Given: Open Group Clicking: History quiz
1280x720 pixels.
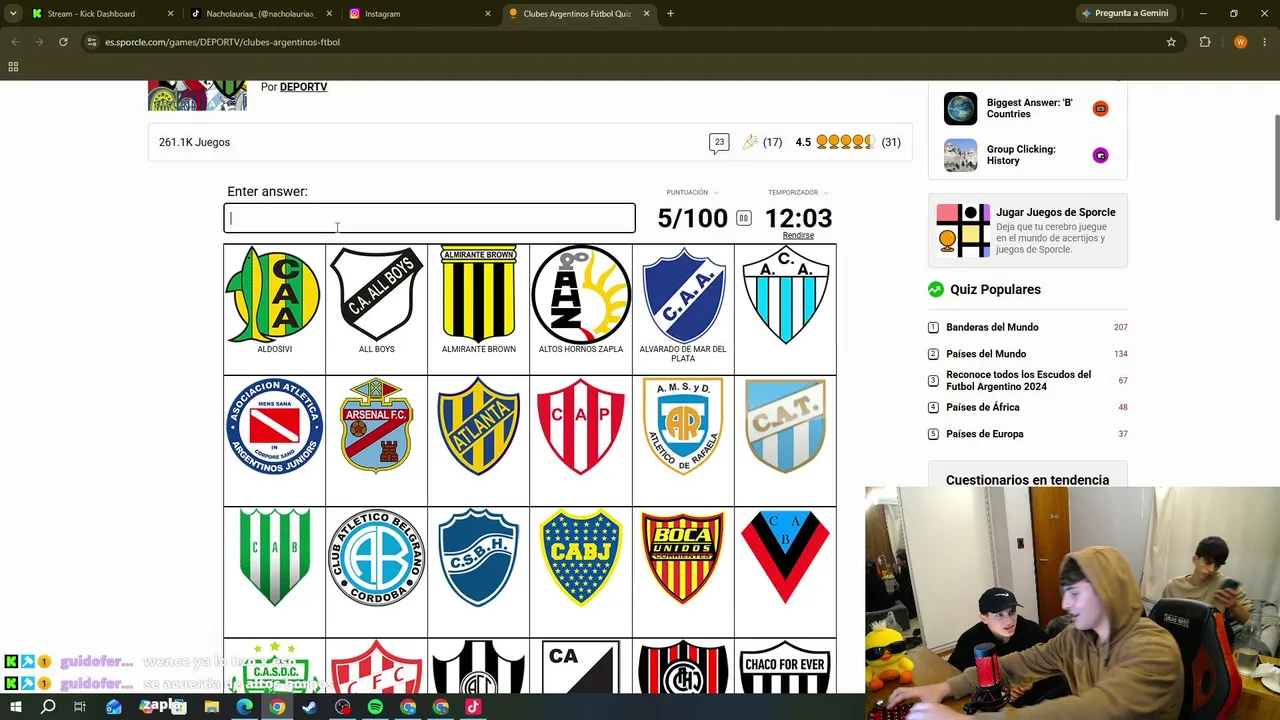Looking at the screenshot, I should pyautogui.click(x=1021, y=155).
